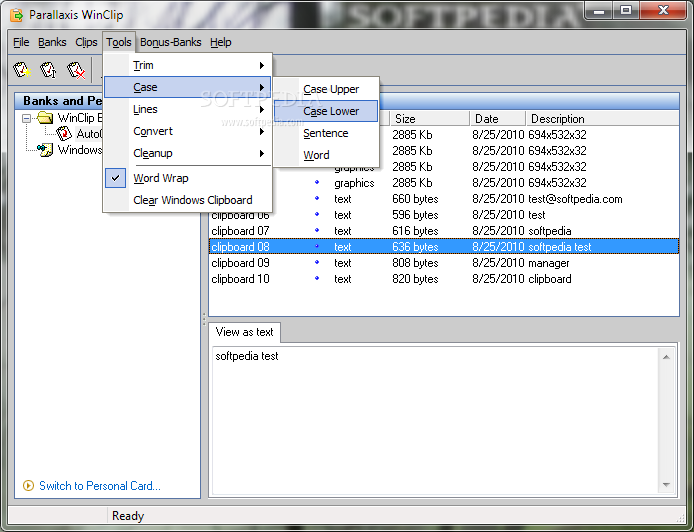Open the Clips menu

click(x=86, y=42)
